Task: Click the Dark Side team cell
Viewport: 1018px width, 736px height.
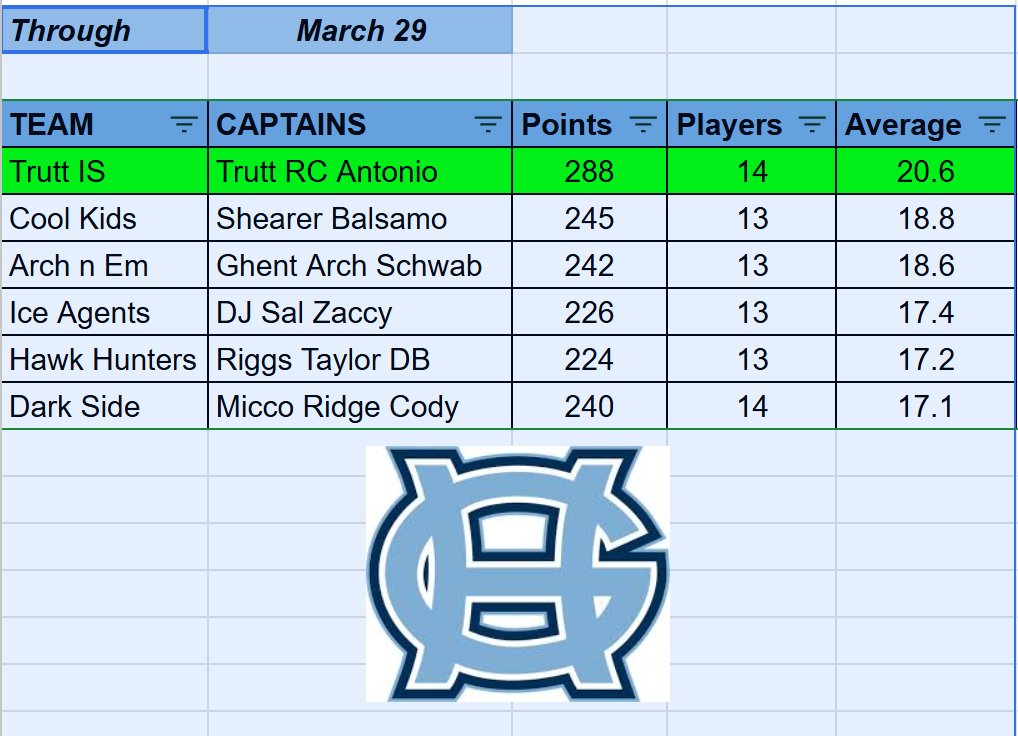Action: click(105, 406)
